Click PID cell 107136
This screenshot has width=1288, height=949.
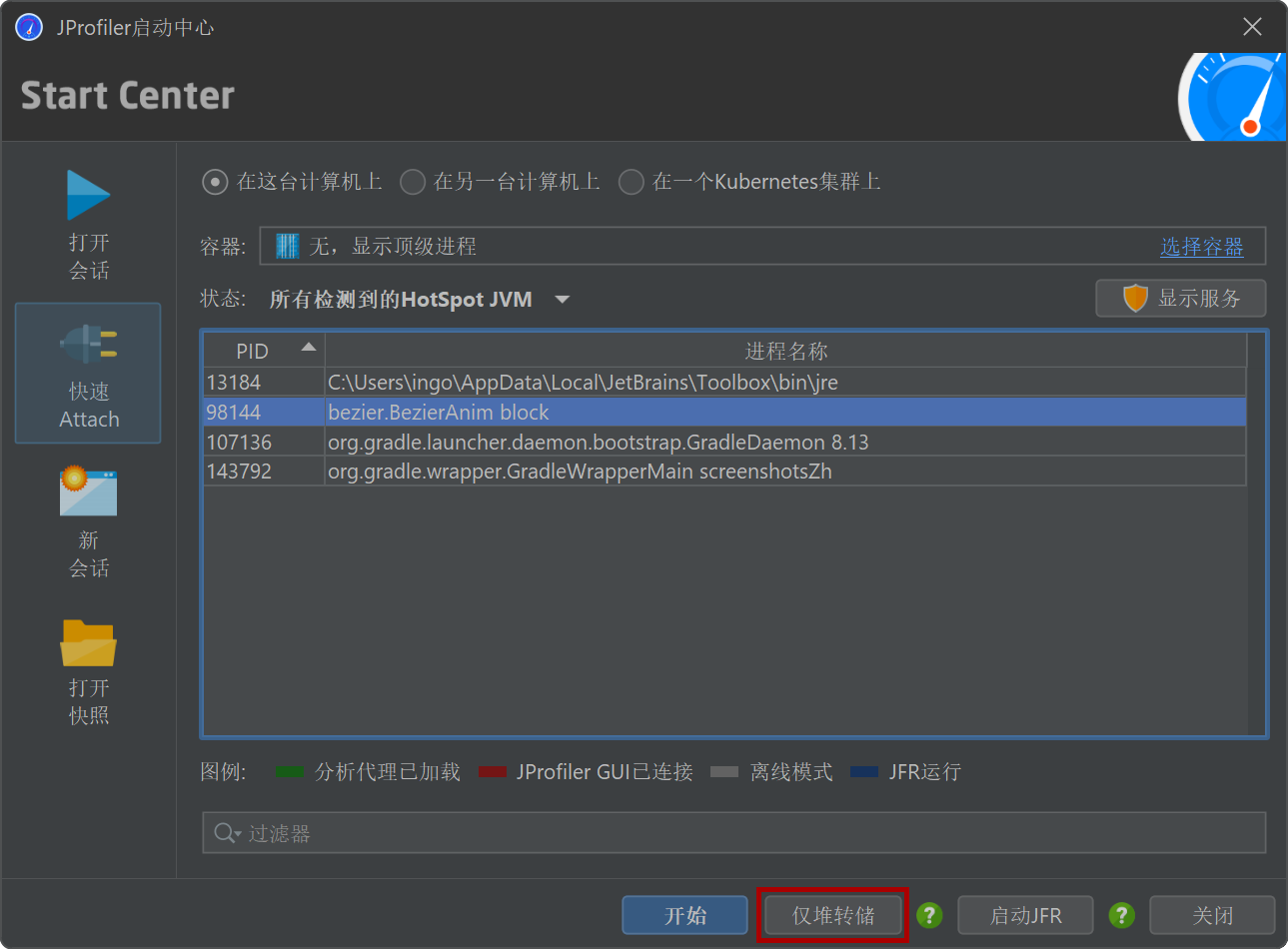click(264, 443)
